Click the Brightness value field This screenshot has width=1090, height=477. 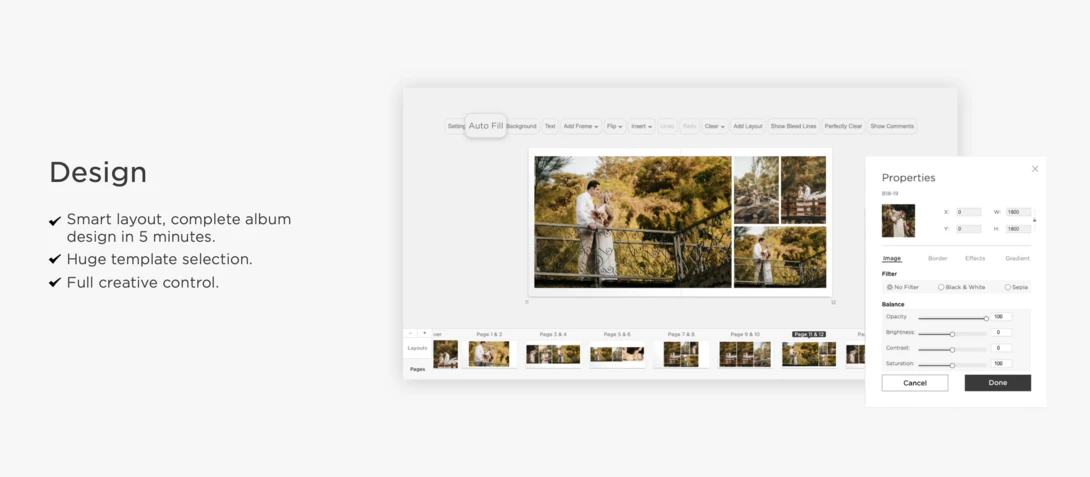(x=1002, y=332)
